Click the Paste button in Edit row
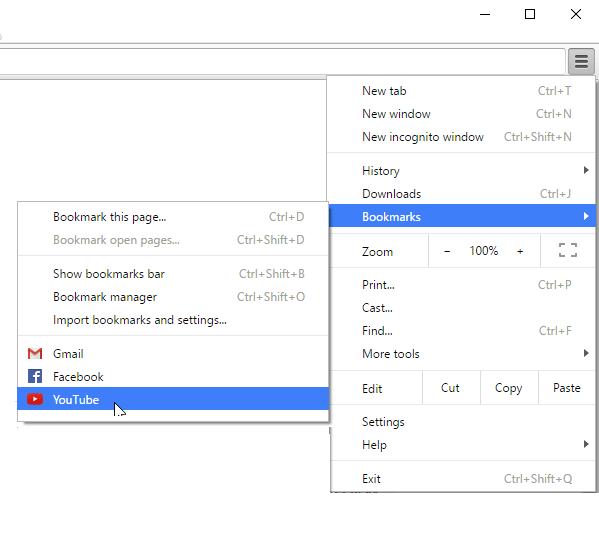Image resolution: width=599 pixels, height=540 pixels. pyautogui.click(x=567, y=388)
